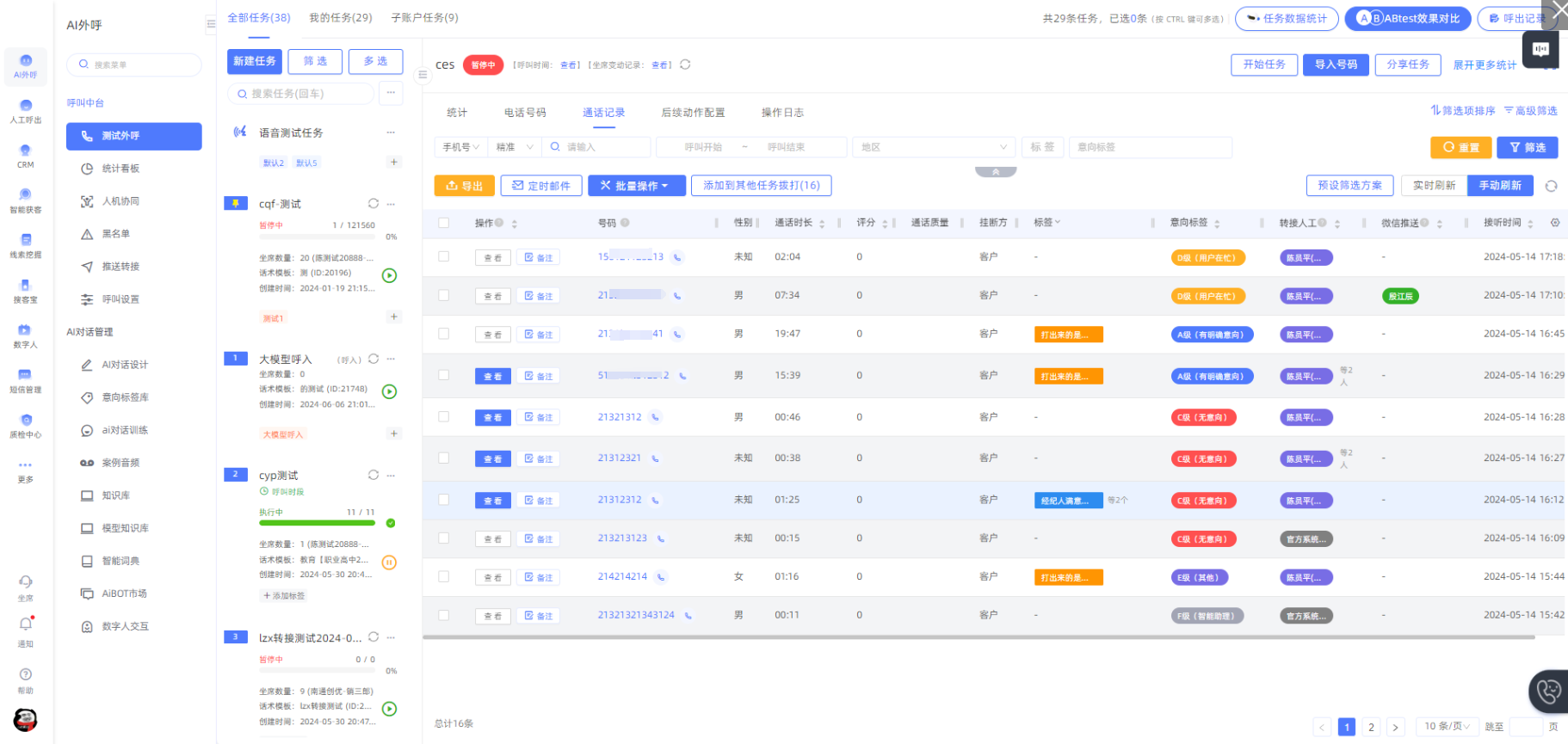Open column settings gear in table header
This screenshot has width=1568, height=744.
click(x=1554, y=223)
